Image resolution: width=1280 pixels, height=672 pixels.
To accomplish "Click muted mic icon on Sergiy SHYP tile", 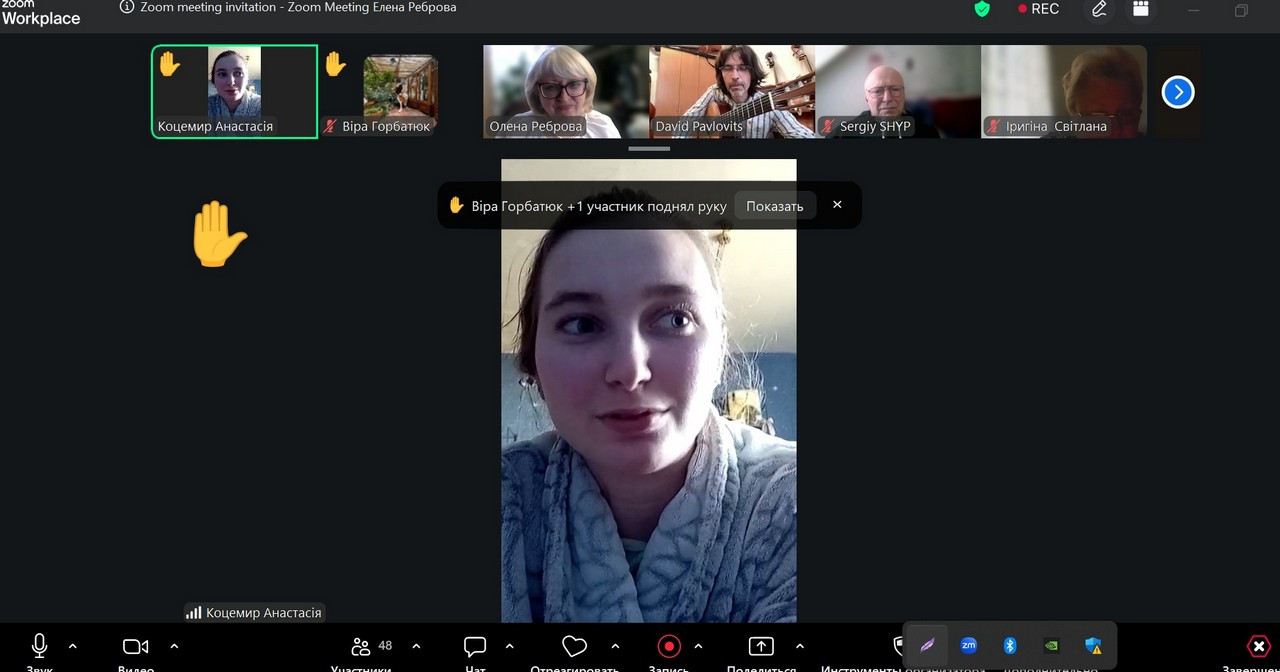I will 828,127.
